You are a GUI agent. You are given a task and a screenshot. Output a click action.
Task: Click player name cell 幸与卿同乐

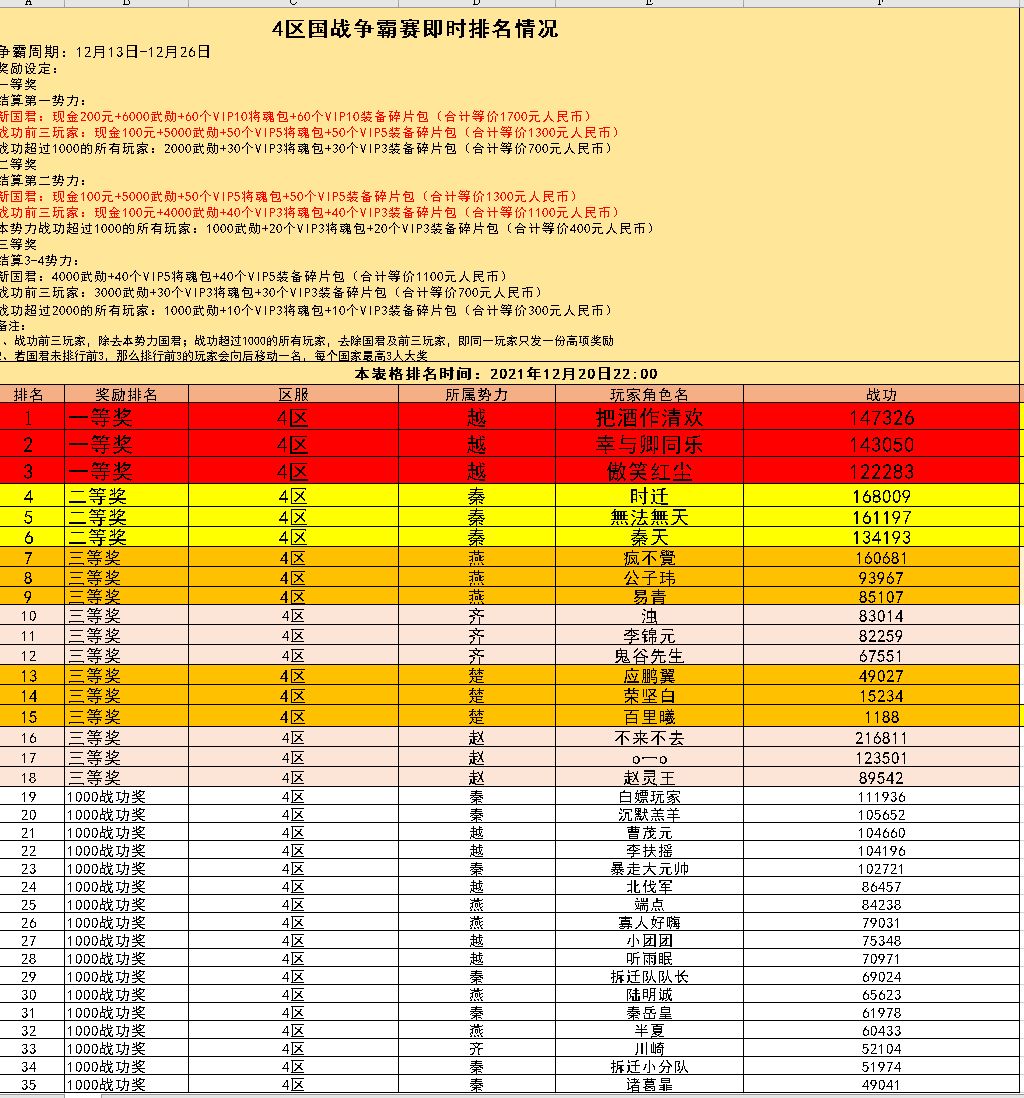pyautogui.click(x=649, y=444)
